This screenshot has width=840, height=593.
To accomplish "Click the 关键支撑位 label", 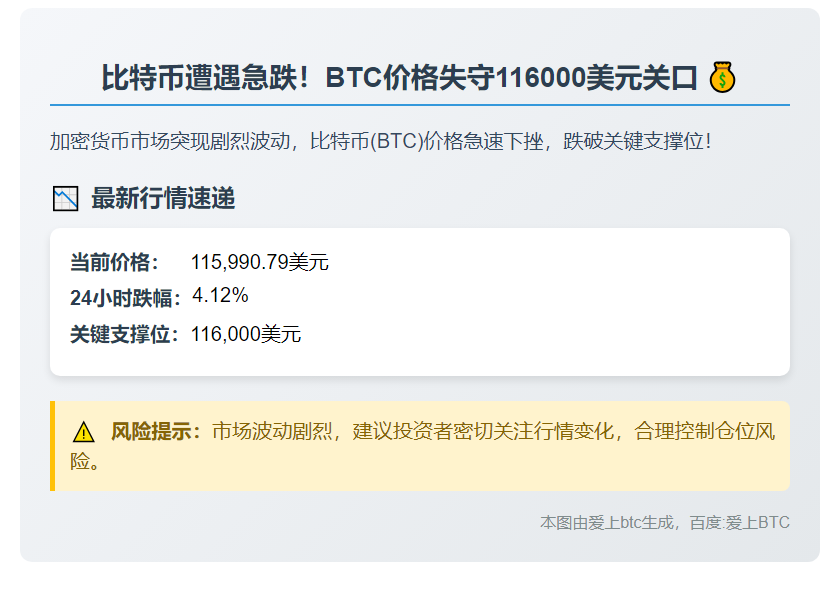I will point(125,335).
